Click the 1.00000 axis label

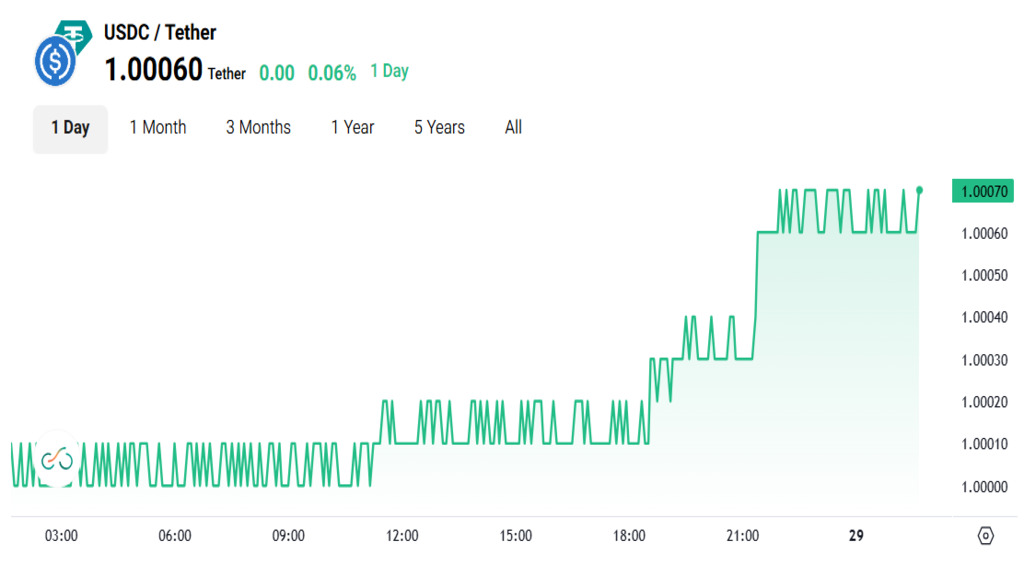(x=984, y=487)
